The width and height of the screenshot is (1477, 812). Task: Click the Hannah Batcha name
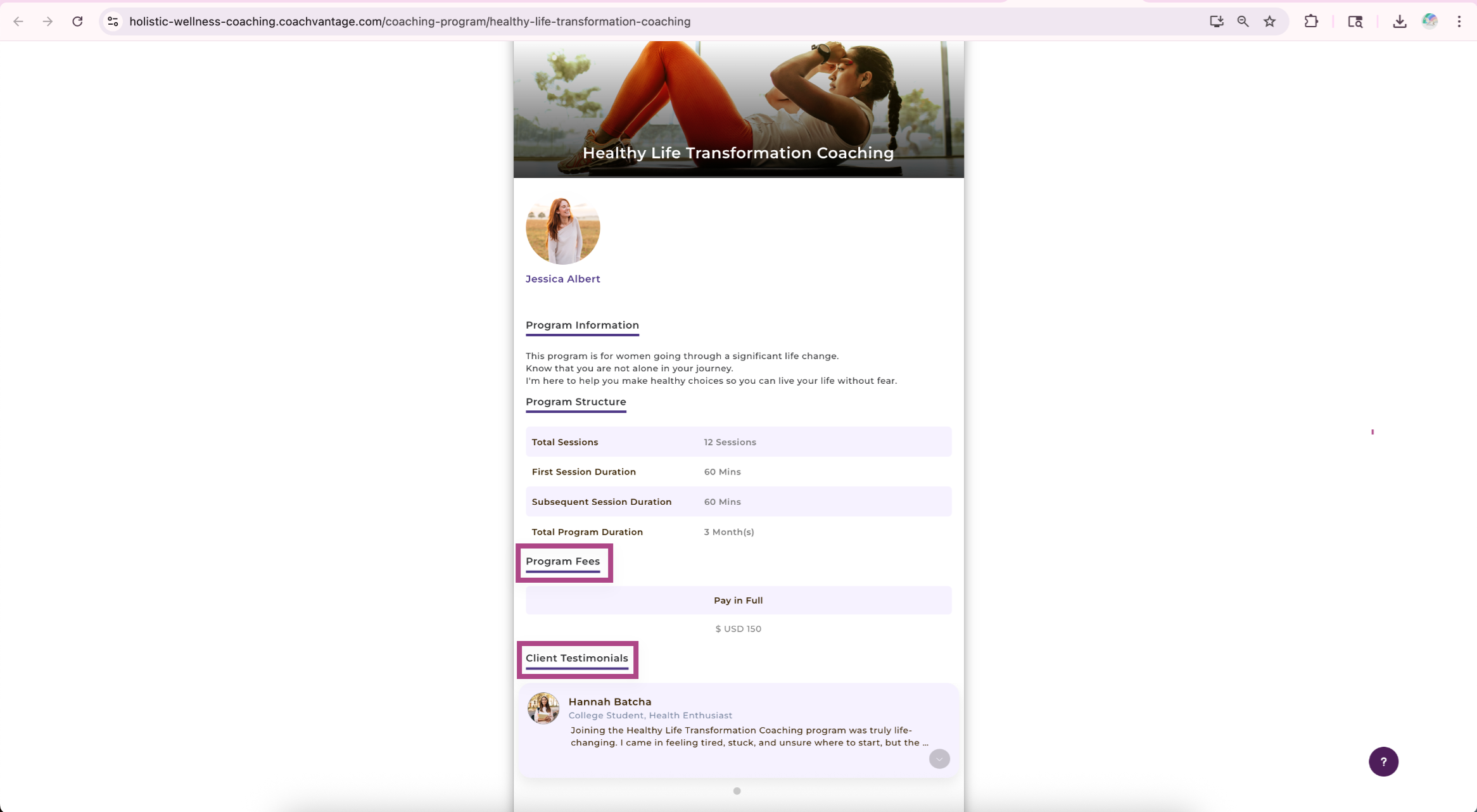click(x=610, y=702)
